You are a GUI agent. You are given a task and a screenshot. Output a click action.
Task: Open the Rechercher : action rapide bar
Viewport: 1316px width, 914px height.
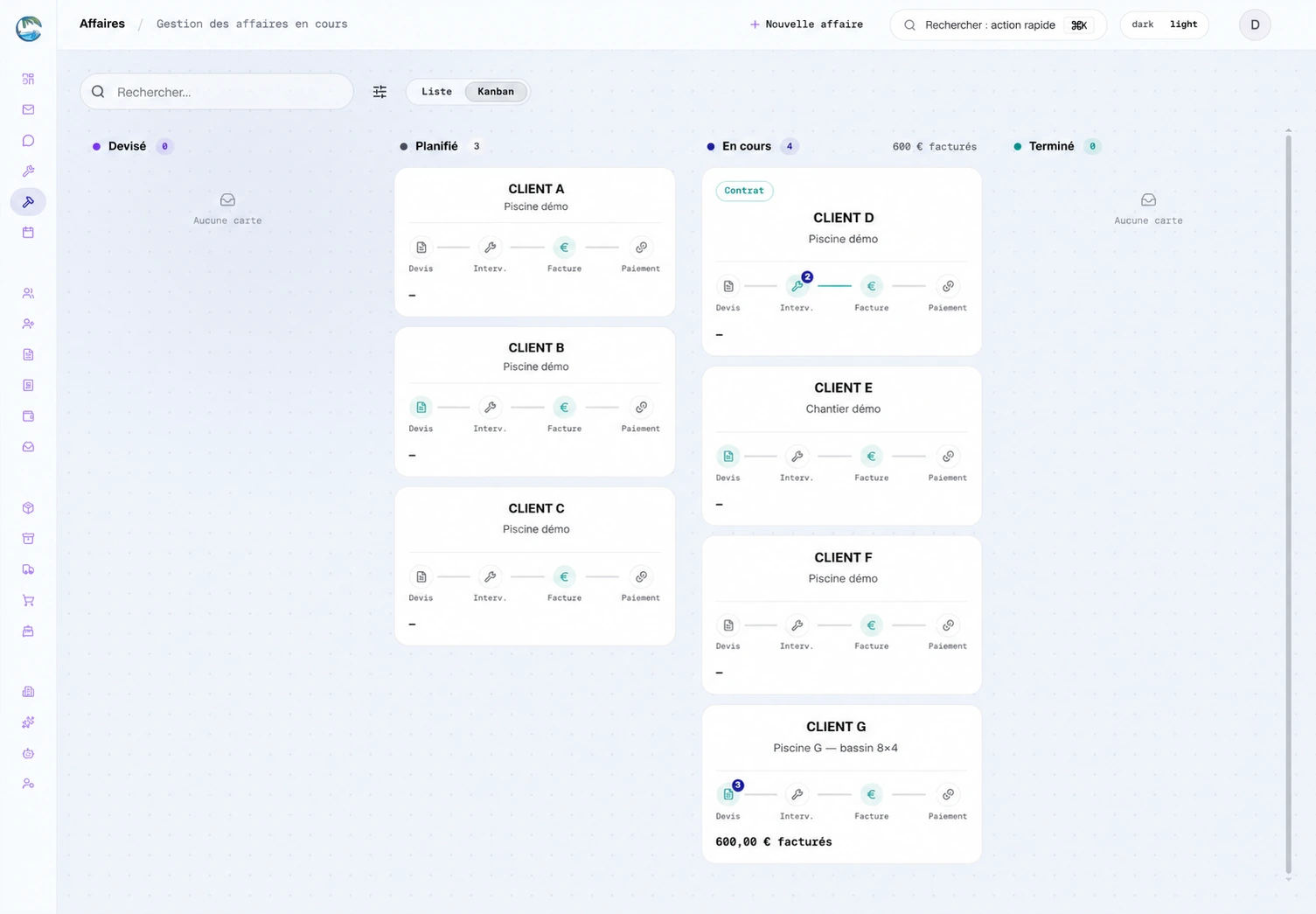point(999,24)
